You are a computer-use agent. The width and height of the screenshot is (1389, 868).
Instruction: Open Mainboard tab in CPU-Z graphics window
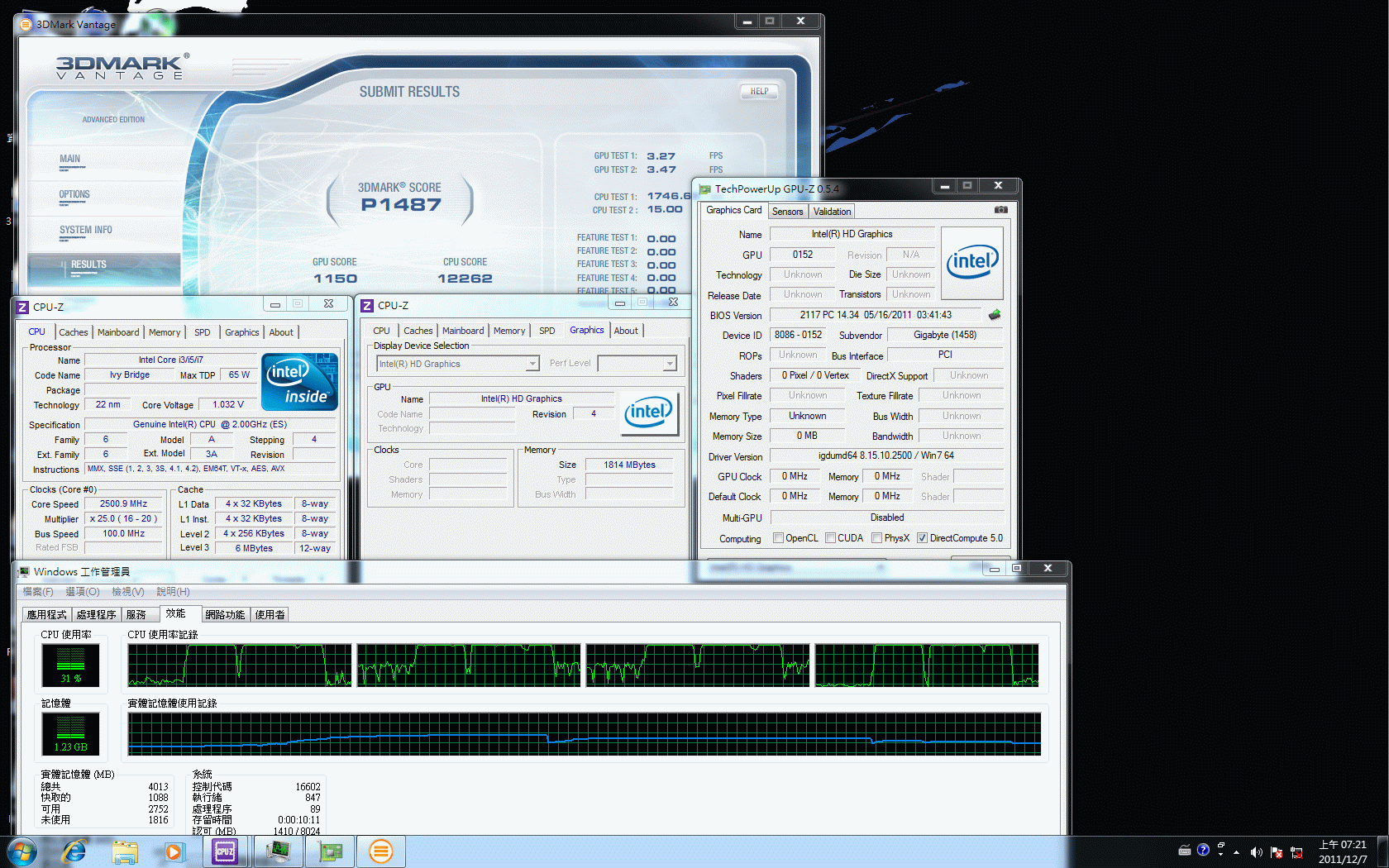(463, 331)
